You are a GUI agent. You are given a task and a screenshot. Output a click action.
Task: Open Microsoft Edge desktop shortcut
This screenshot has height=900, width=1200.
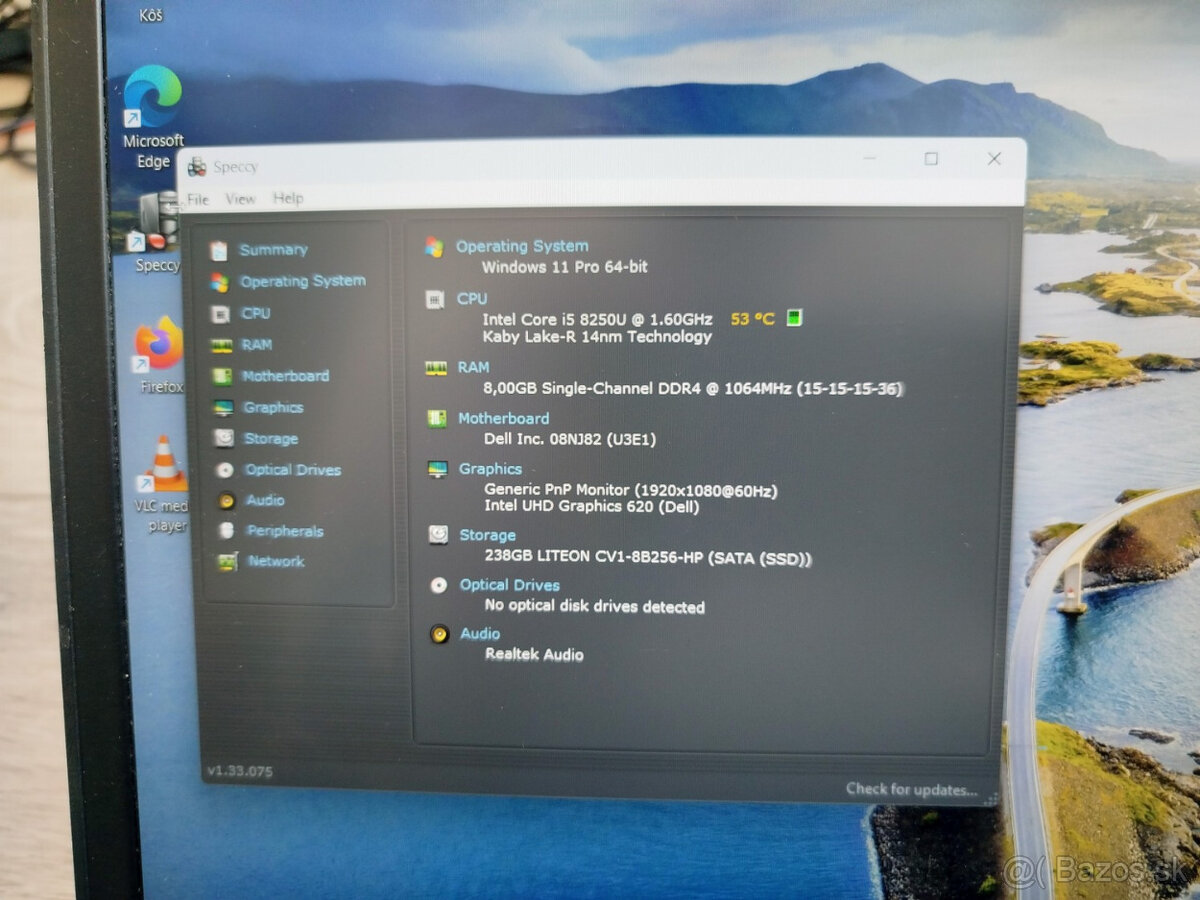[153, 98]
